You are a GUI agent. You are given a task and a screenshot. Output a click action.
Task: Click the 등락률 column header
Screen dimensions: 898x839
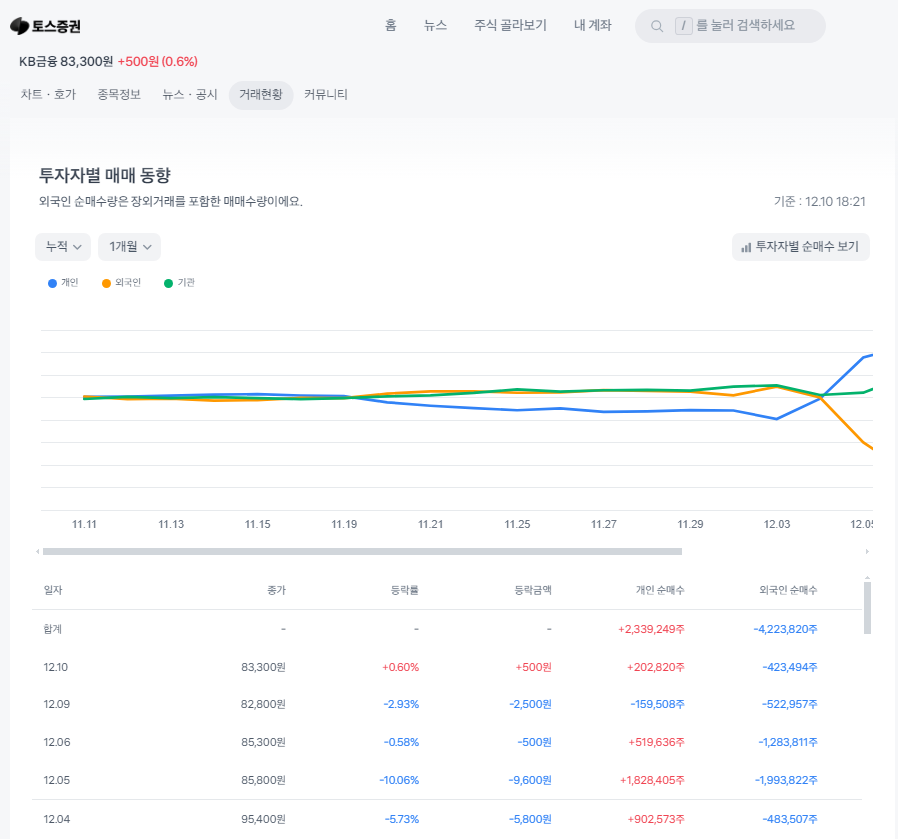pyautogui.click(x=405, y=590)
